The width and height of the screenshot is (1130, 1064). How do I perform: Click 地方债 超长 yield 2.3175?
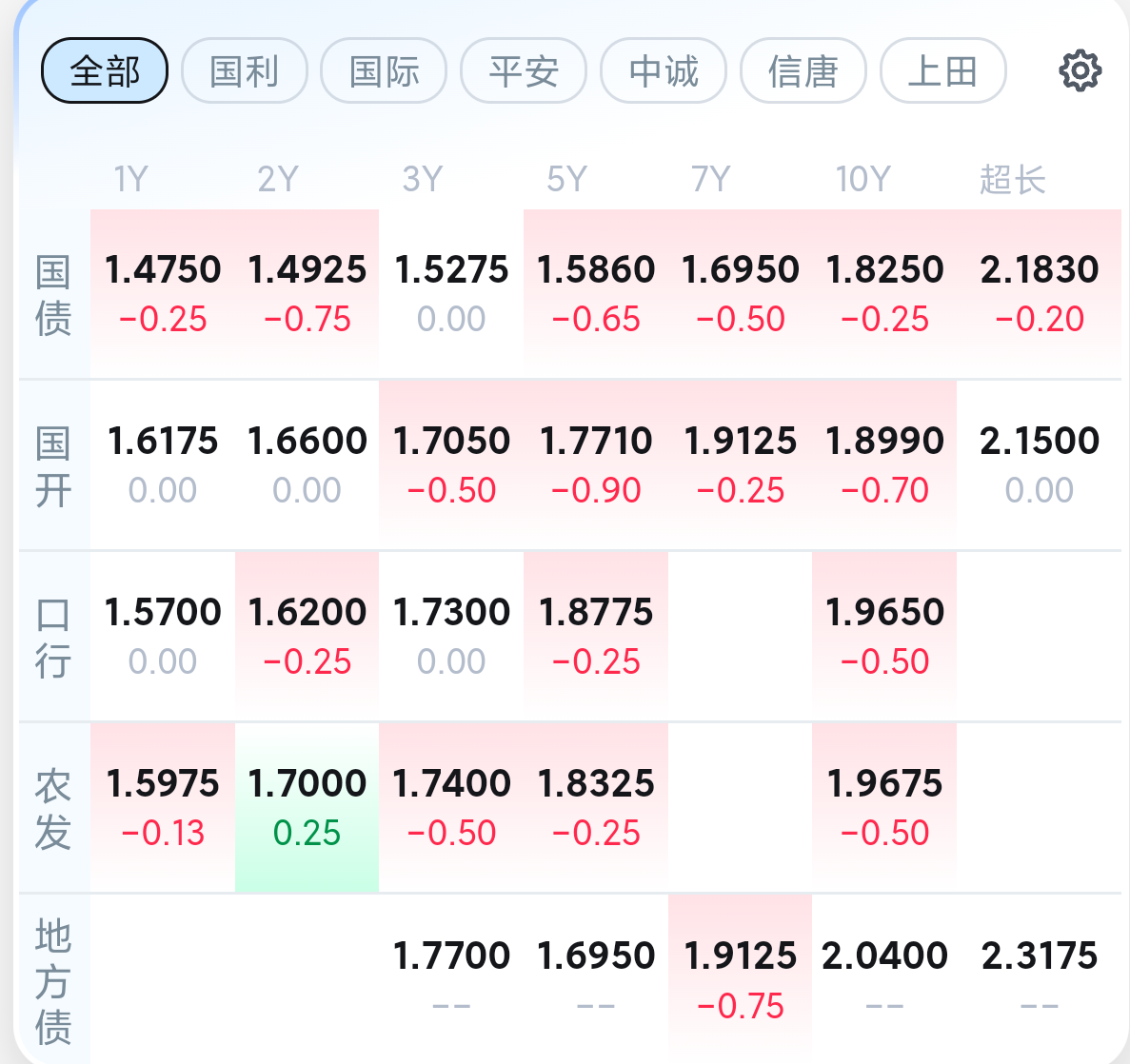tap(1040, 979)
